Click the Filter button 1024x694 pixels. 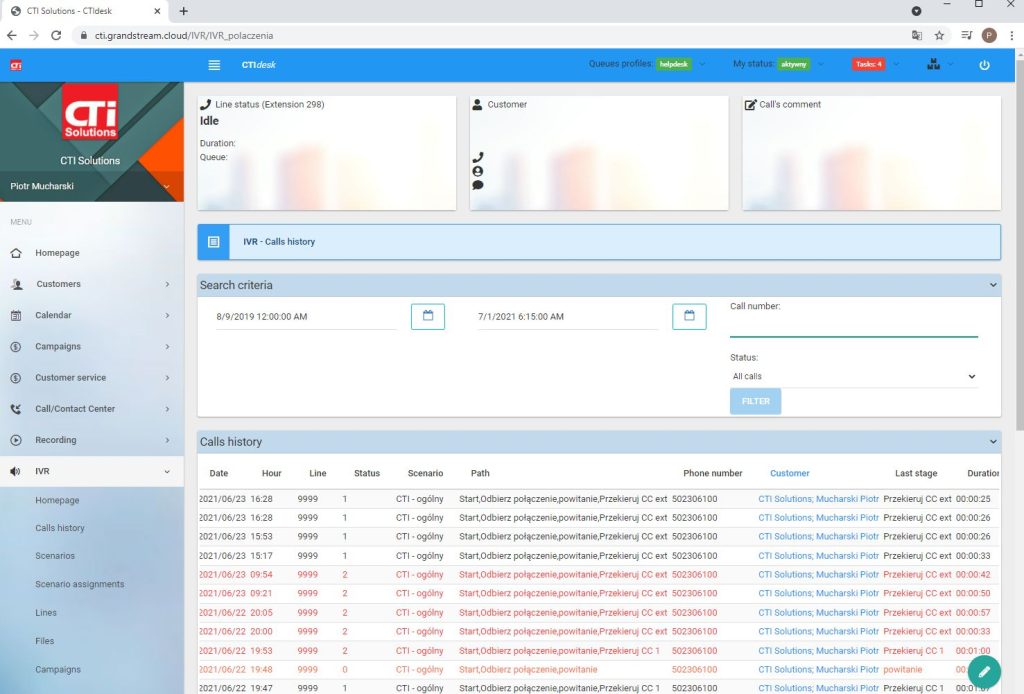pos(755,401)
